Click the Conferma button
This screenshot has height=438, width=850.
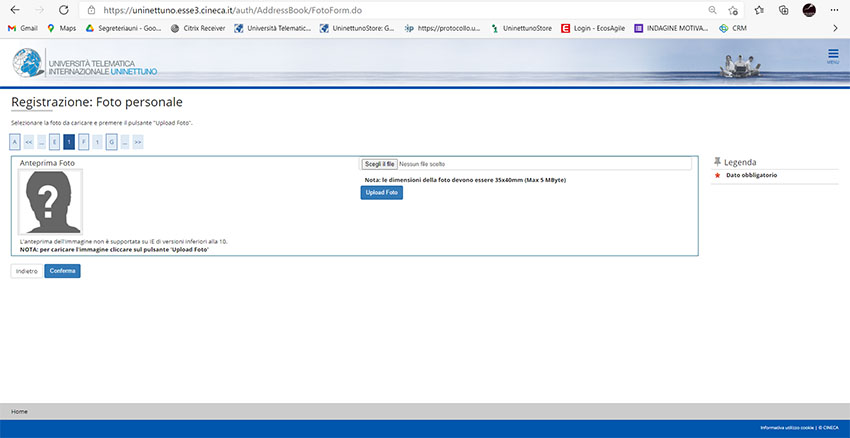coord(62,271)
